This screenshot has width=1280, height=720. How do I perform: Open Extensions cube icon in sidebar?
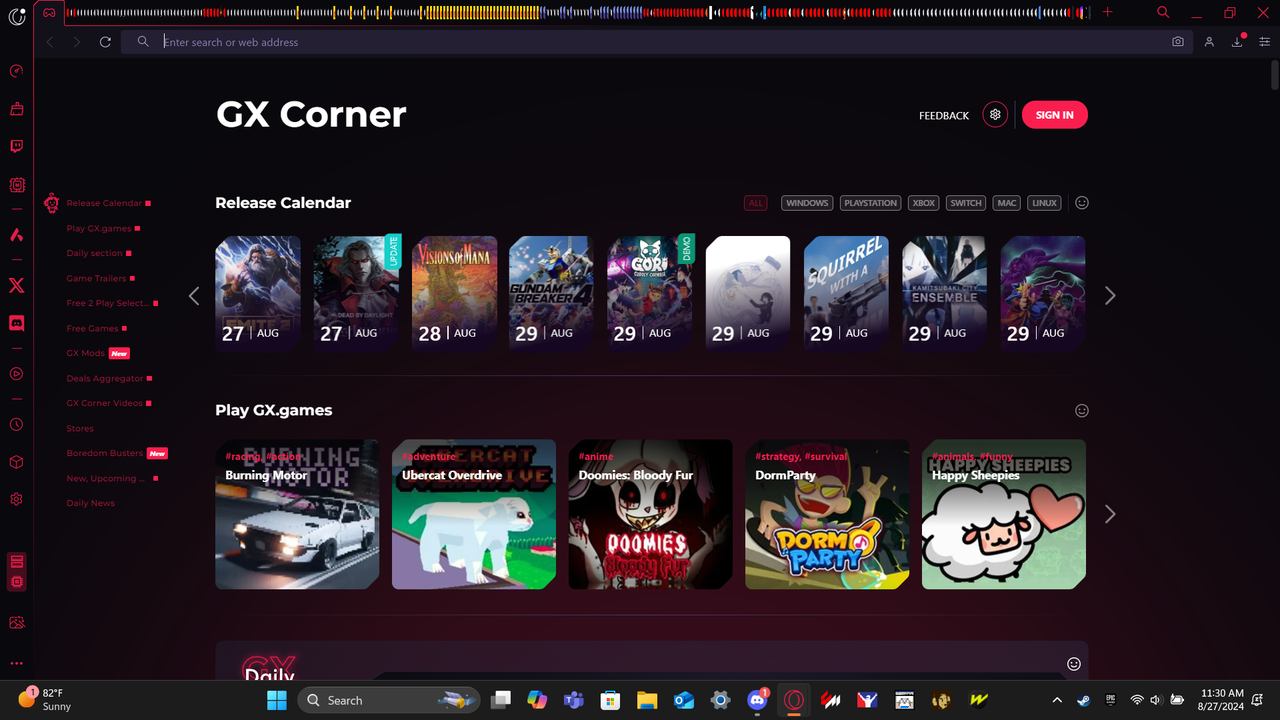coord(16,462)
